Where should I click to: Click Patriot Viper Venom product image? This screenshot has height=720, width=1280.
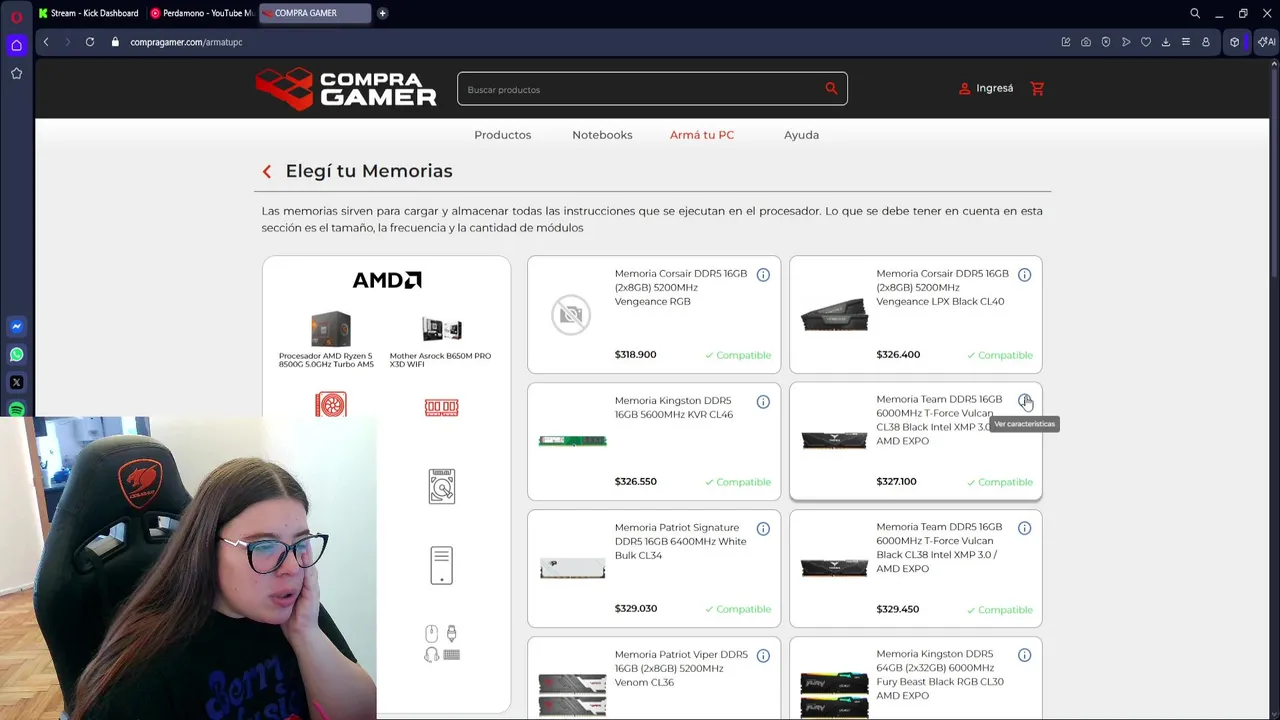pyautogui.click(x=572, y=693)
